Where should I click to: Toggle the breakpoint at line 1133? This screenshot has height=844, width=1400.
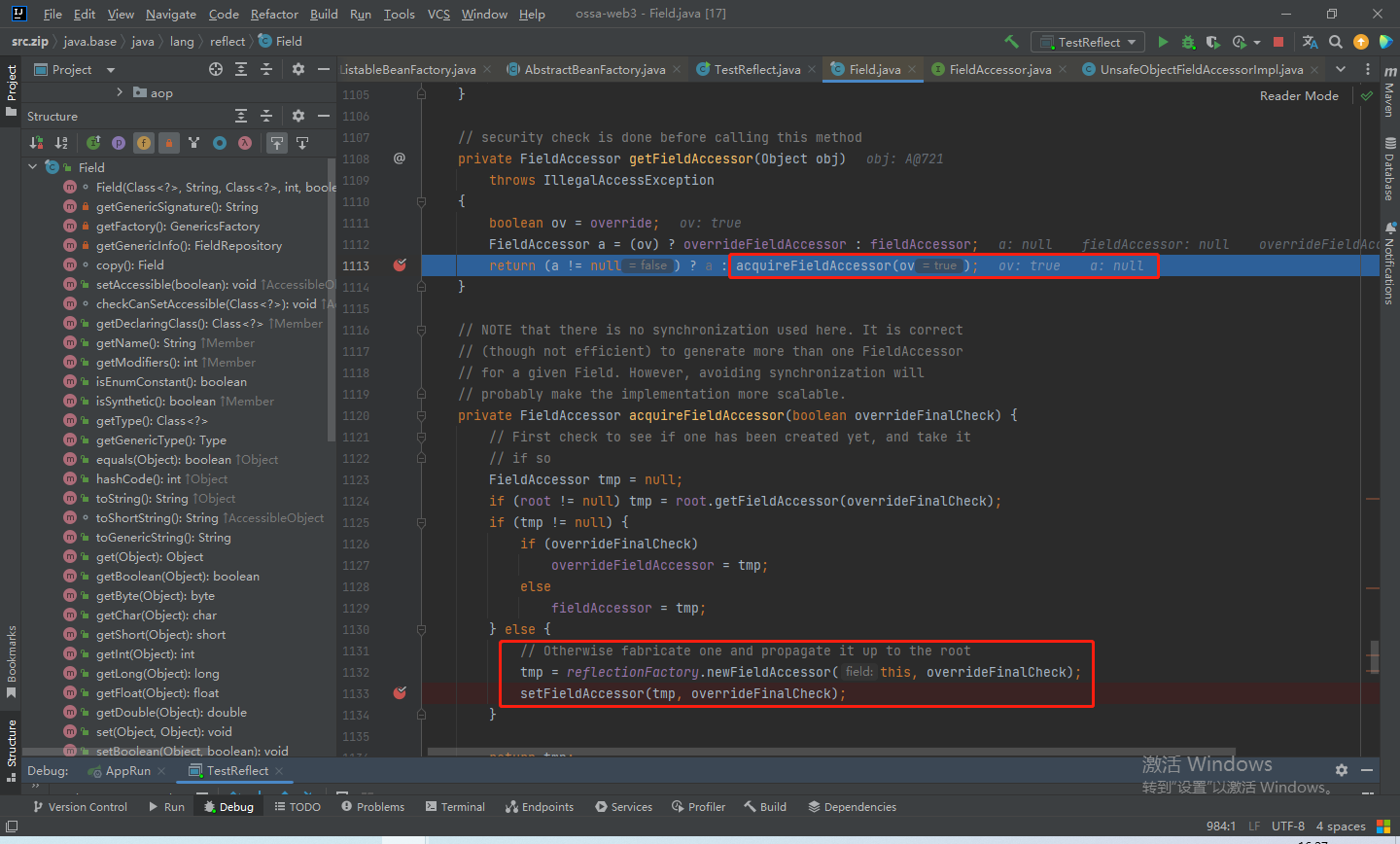[400, 693]
